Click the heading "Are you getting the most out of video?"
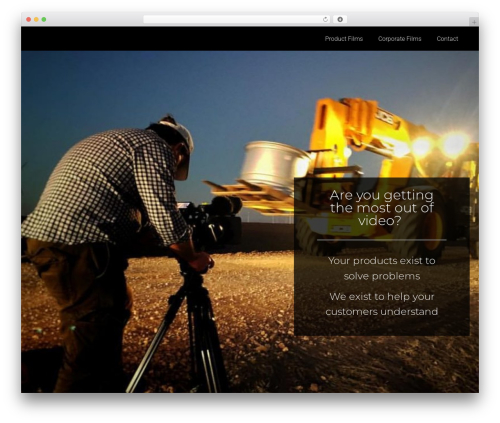Screen dimensions: 500x423 coord(381,208)
